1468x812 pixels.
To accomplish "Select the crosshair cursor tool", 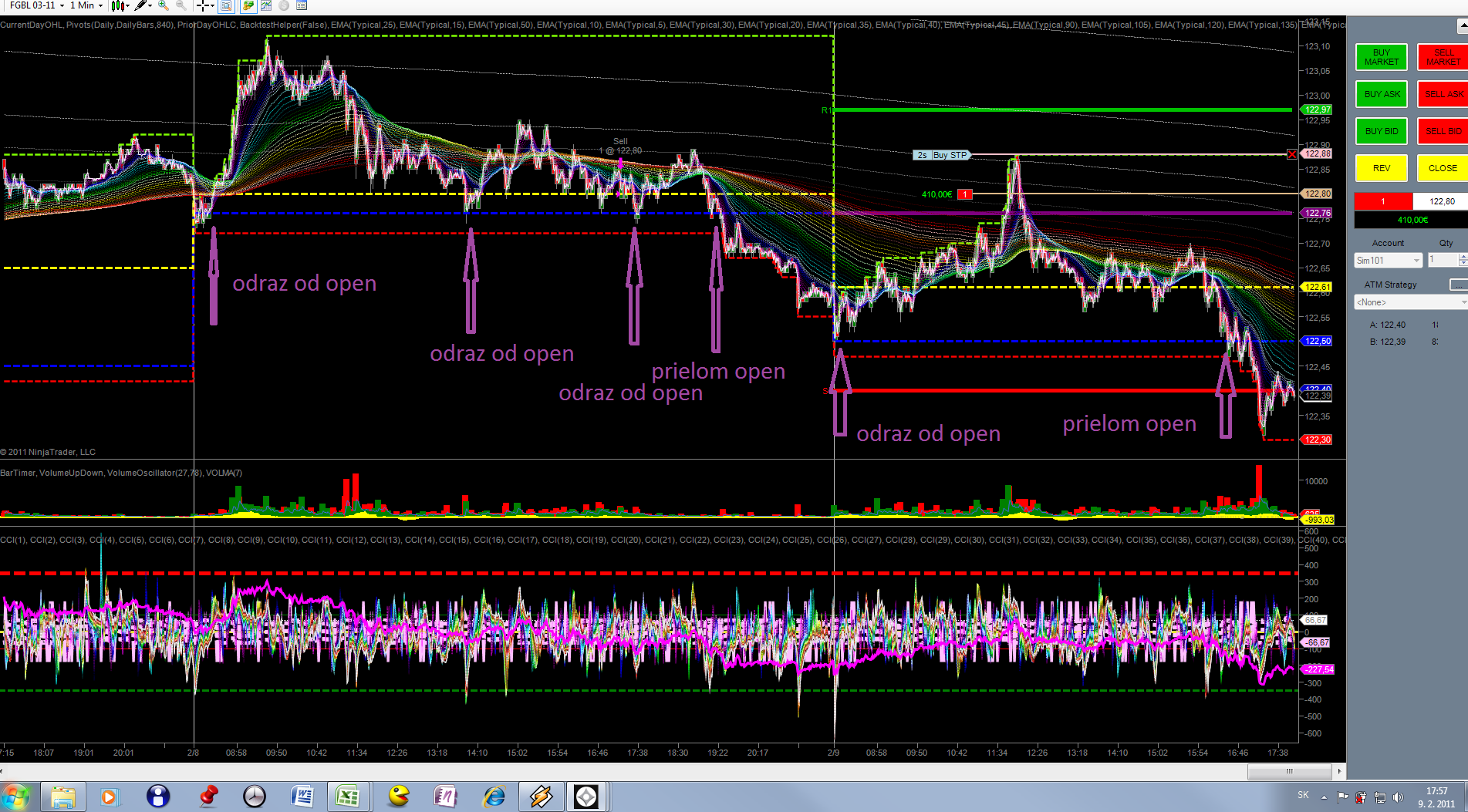I will click(x=204, y=5).
